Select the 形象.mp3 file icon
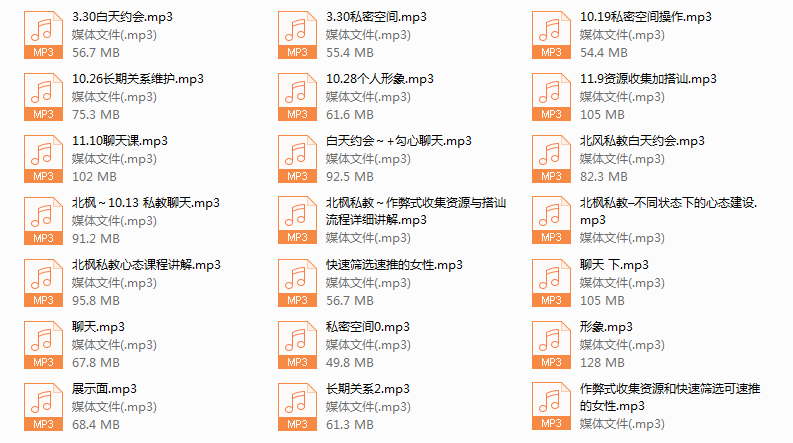Image resolution: width=793 pixels, height=443 pixels. point(551,345)
